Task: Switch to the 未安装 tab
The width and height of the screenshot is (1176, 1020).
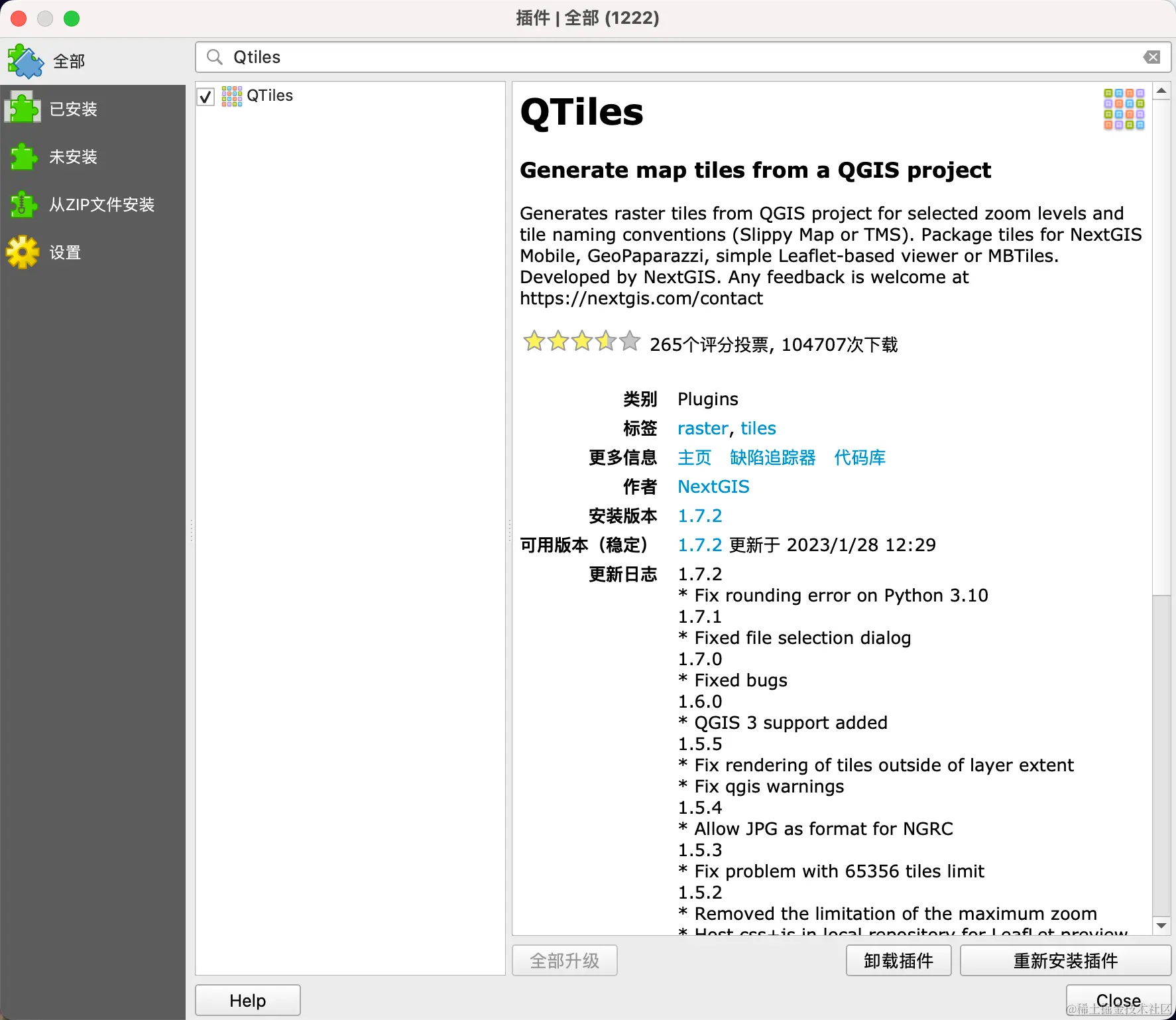Action: coord(93,157)
